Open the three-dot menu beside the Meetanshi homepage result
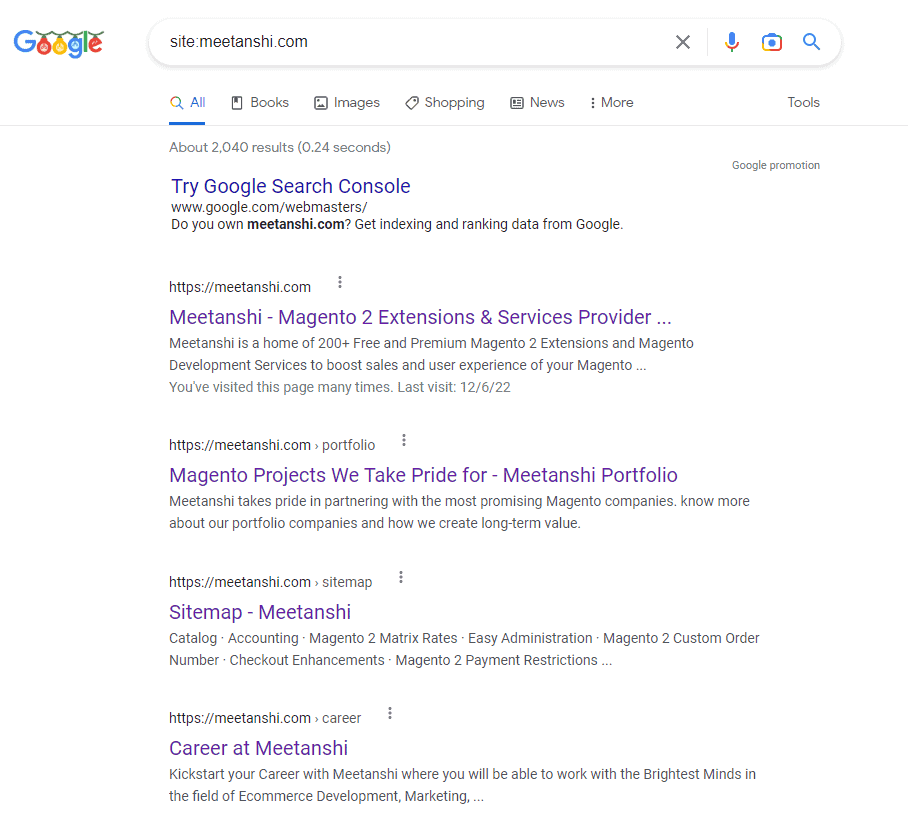This screenshot has width=908, height=821. pos(340,282)
